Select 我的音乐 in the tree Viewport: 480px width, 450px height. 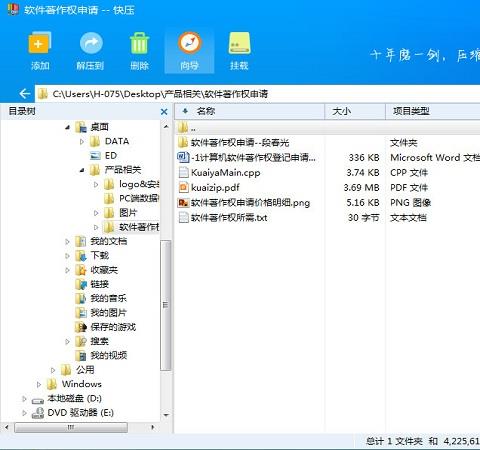(x=109, y=298)
